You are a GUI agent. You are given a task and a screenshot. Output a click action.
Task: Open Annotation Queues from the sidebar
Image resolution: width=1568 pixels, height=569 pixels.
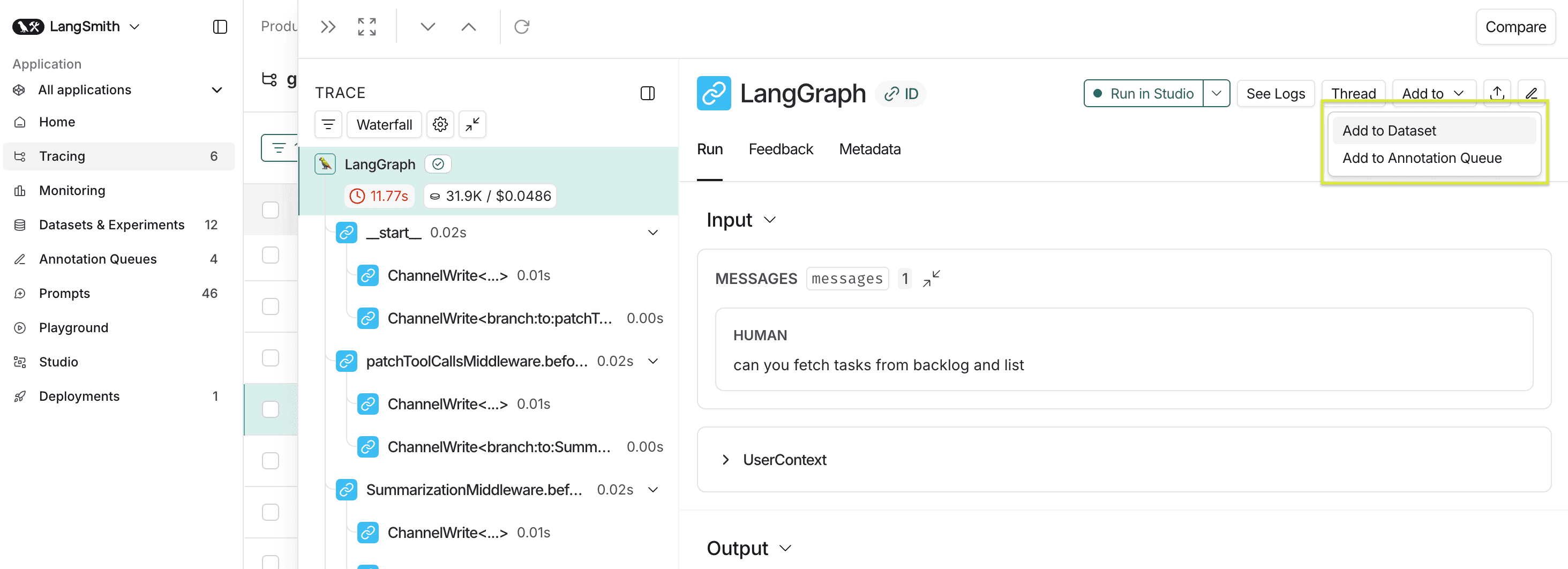click(97, 259)
